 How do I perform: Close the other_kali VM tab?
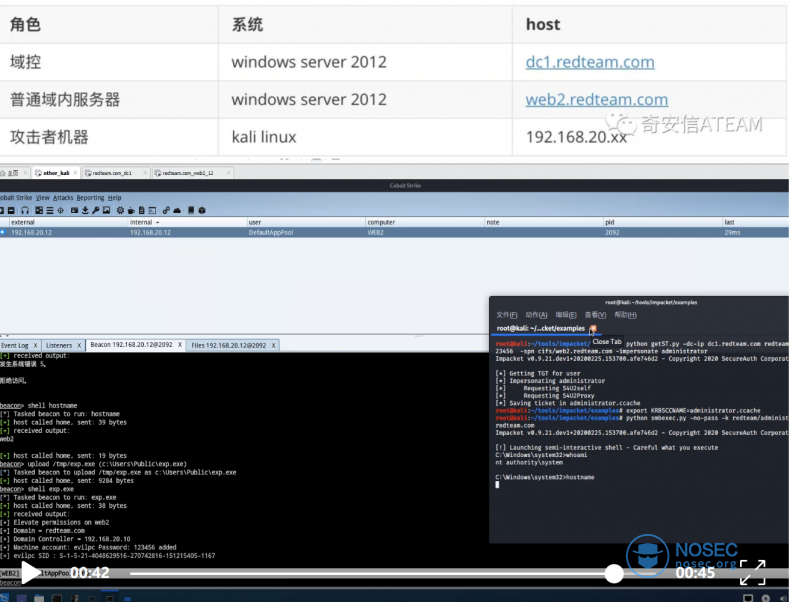pos(76,173)
